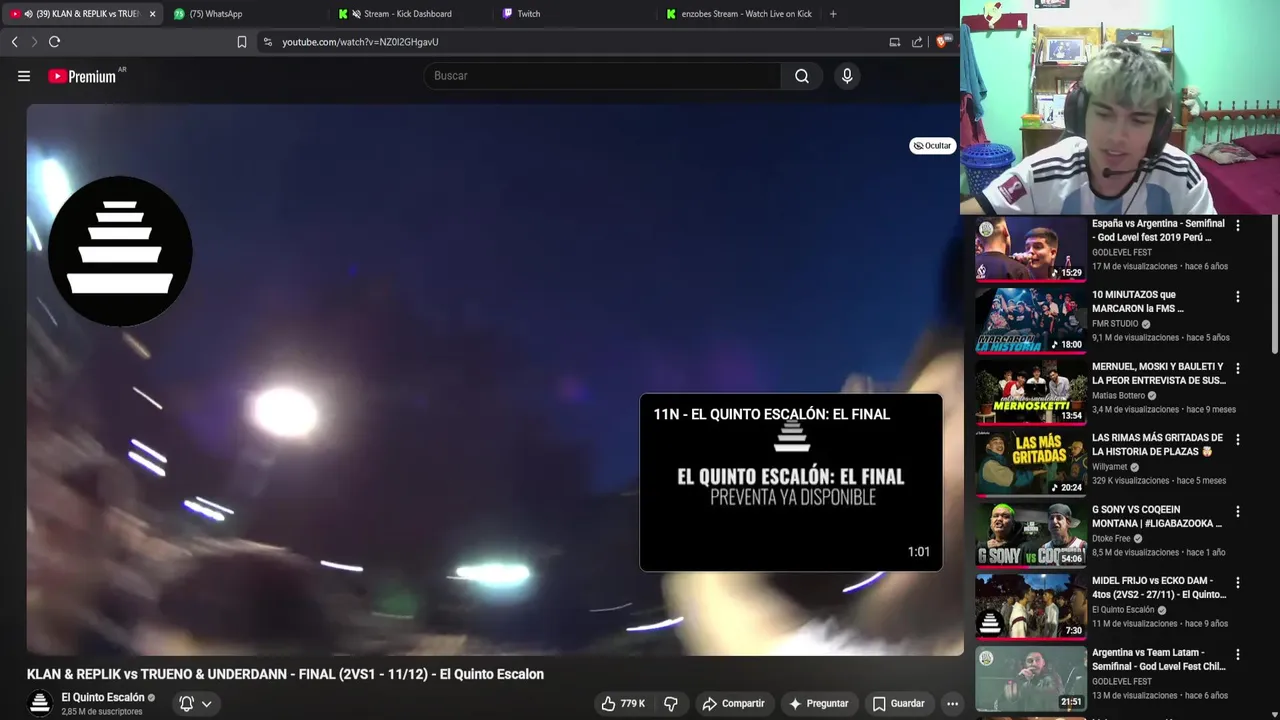This screenshot has width=1280, height=720.
Task: Click the Buscar search input field
Action: pyautogui.click(x=603, y=76)
